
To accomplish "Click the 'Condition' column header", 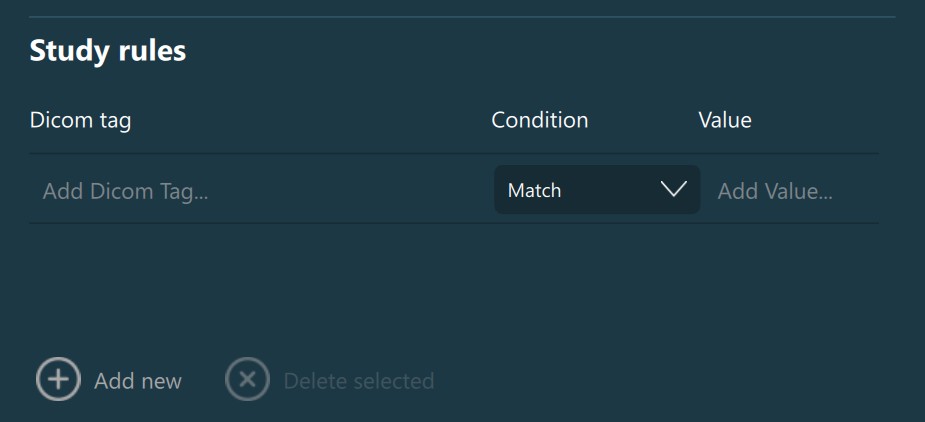I will tap(540, 120).
